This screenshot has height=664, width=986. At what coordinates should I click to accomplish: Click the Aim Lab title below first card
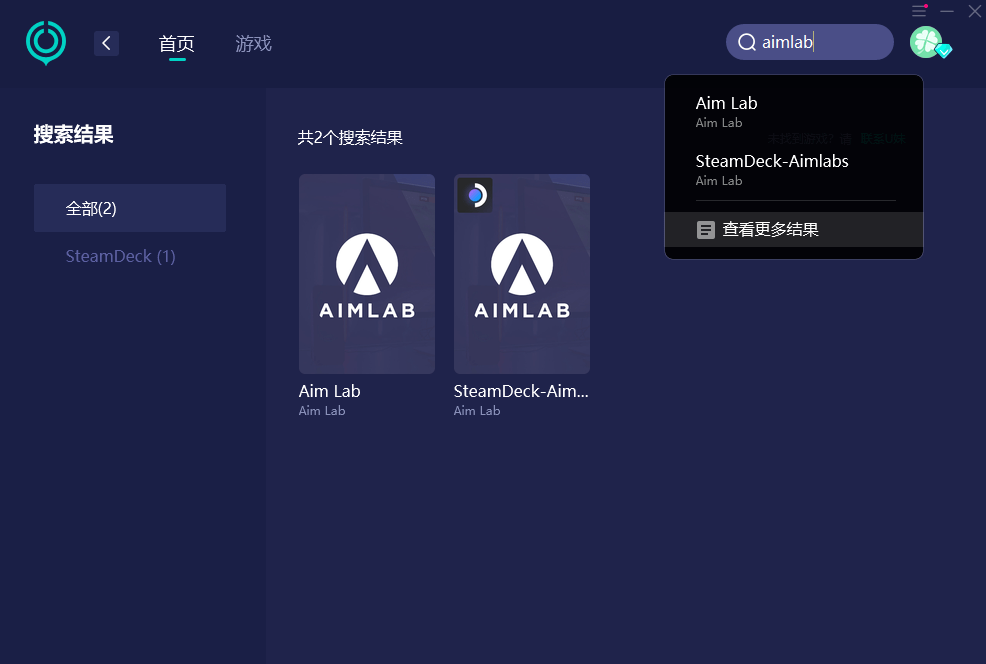(x=329, y=391)
